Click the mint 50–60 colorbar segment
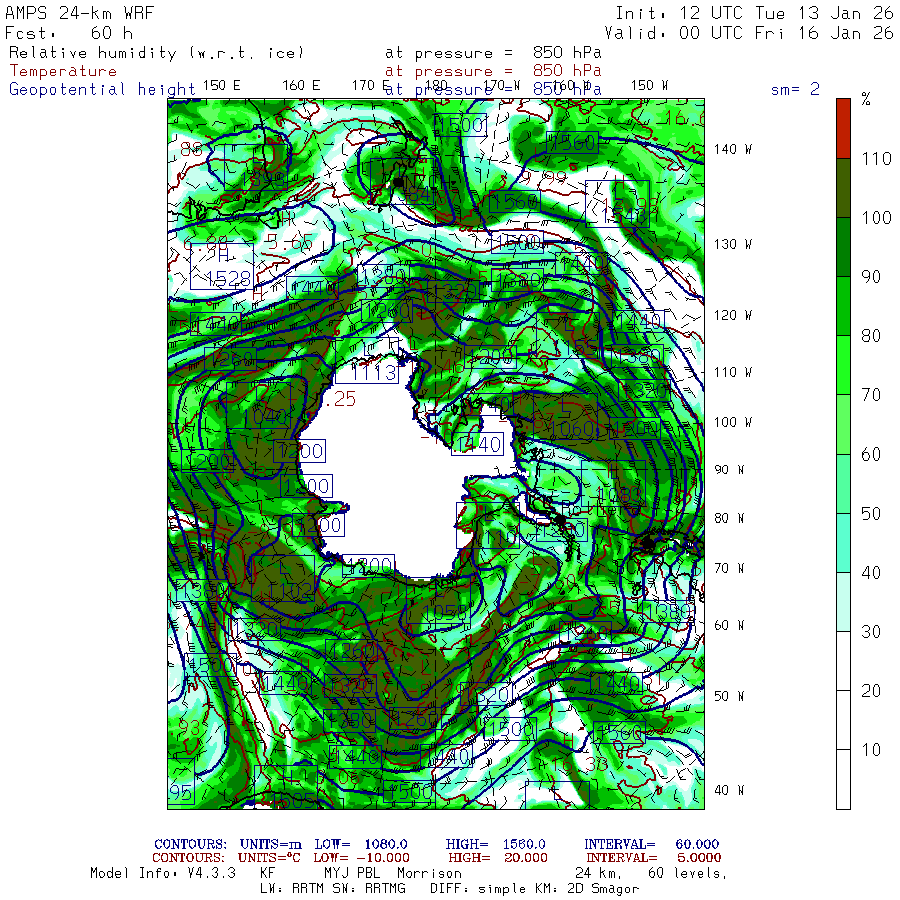Image resolution: width=900 pixels, height=900 pixels. 843,483
